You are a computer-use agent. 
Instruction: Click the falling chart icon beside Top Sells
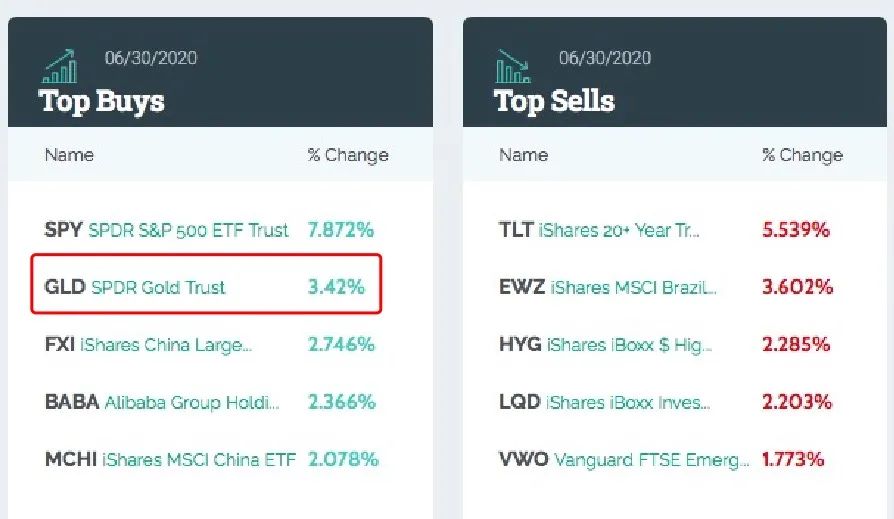514,67
